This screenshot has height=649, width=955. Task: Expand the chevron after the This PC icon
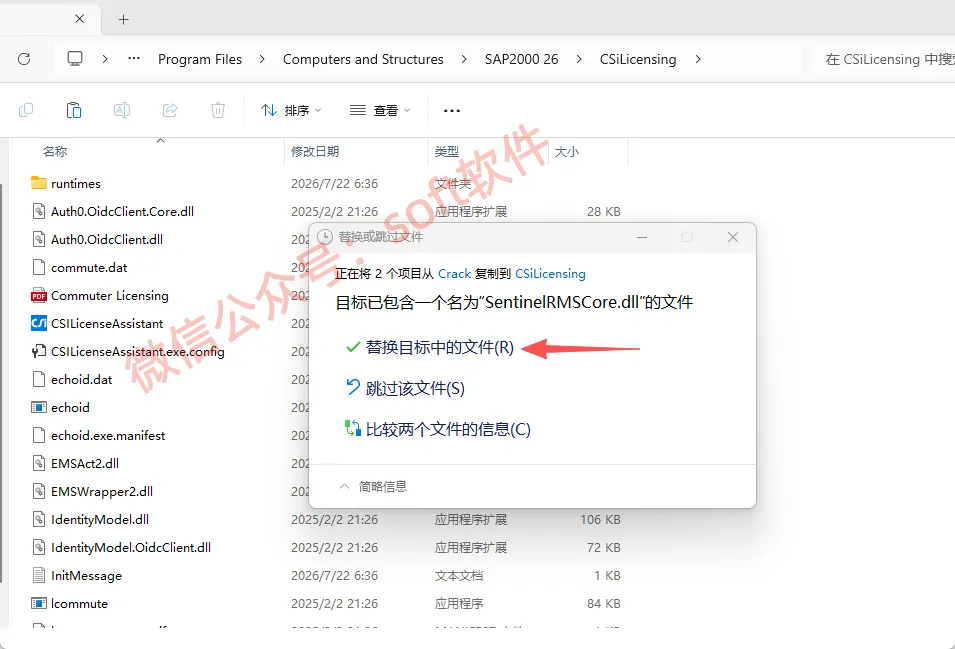pyautogui.click(x=105, y=59)
